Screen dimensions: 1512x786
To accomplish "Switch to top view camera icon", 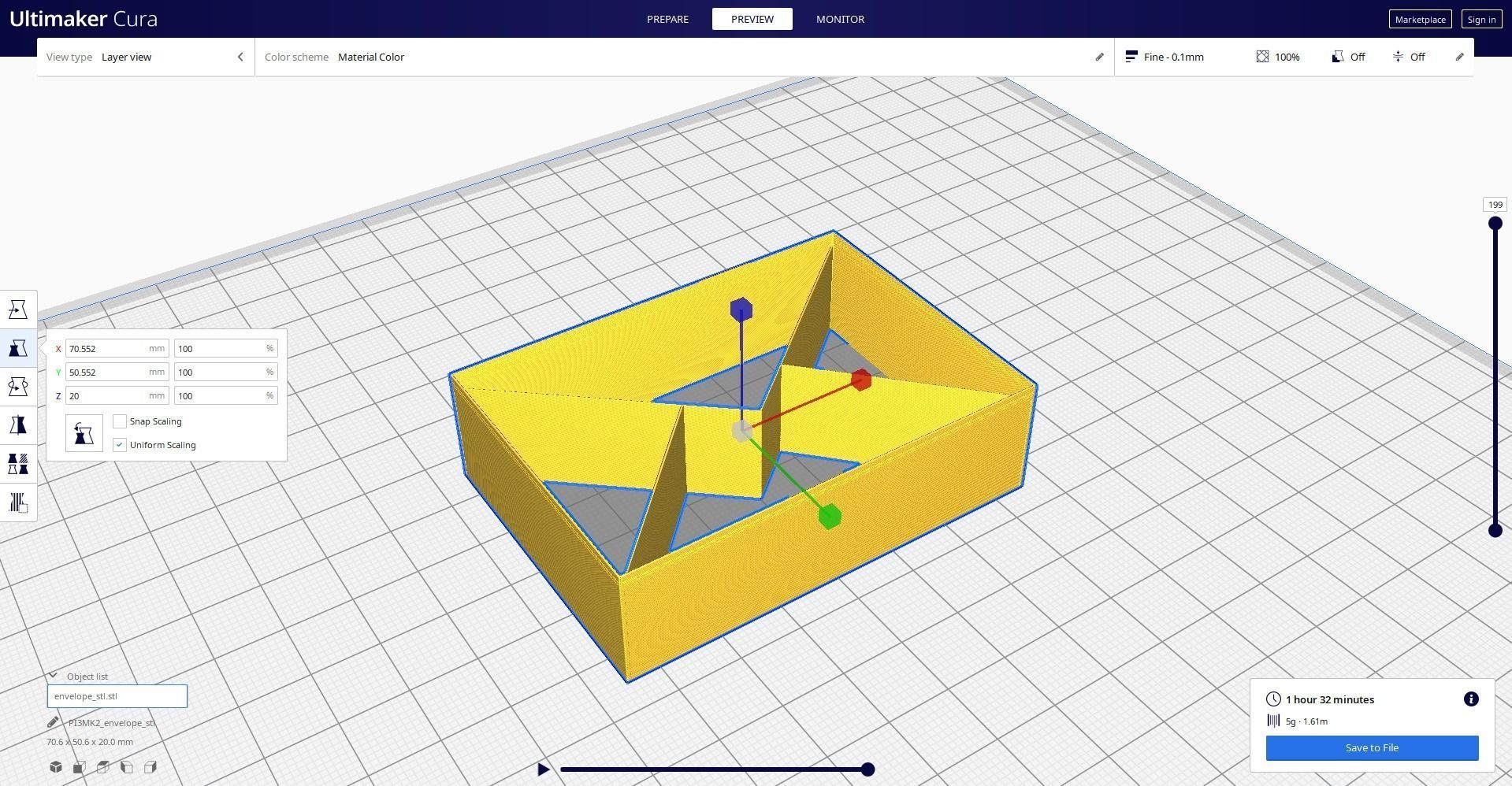I will [103, 767].
